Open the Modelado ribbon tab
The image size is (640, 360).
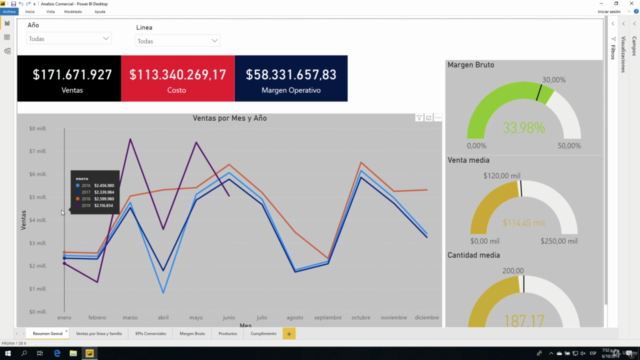[73, 11]
